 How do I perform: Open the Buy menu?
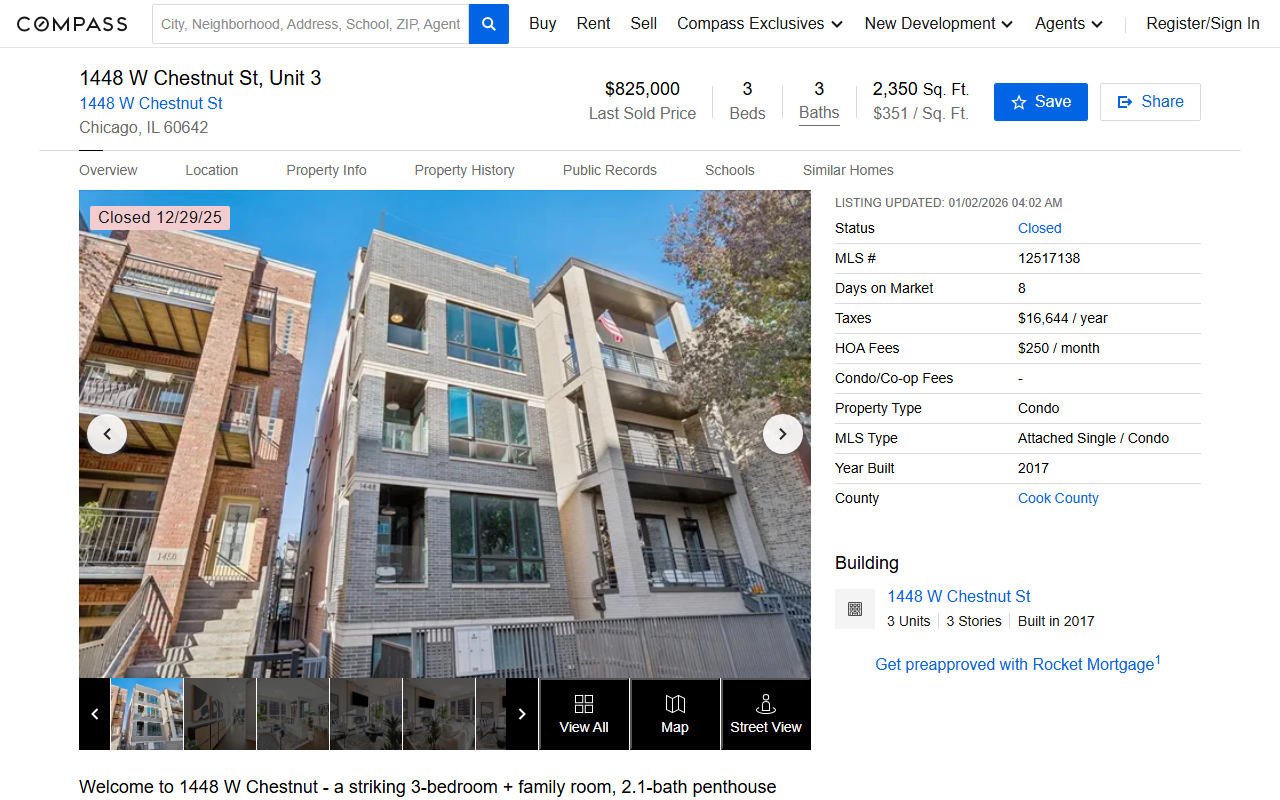[543, 23]
